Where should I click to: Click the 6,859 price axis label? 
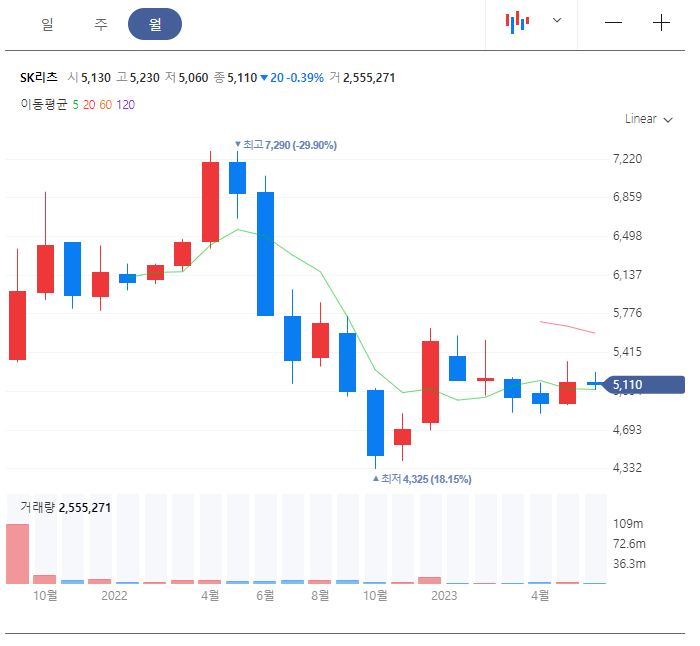tap(627, 197)
